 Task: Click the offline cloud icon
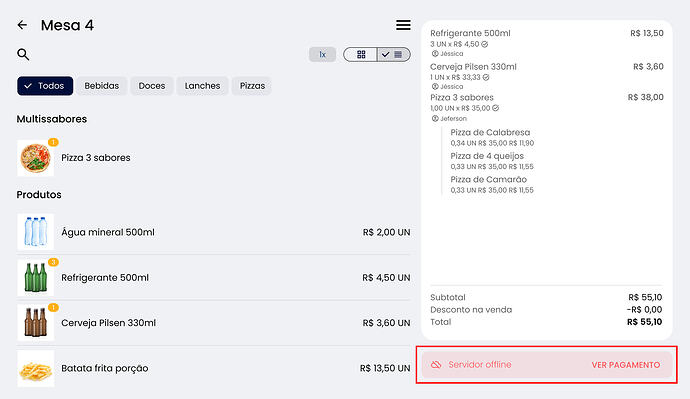(436, 365)
